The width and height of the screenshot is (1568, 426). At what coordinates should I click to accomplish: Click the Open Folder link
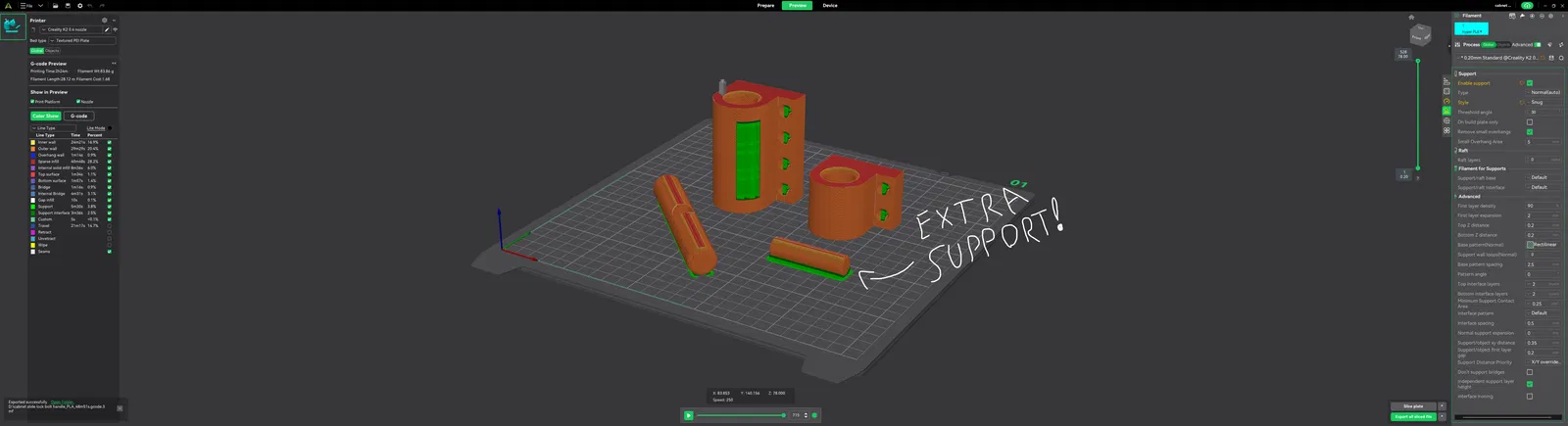62,402
